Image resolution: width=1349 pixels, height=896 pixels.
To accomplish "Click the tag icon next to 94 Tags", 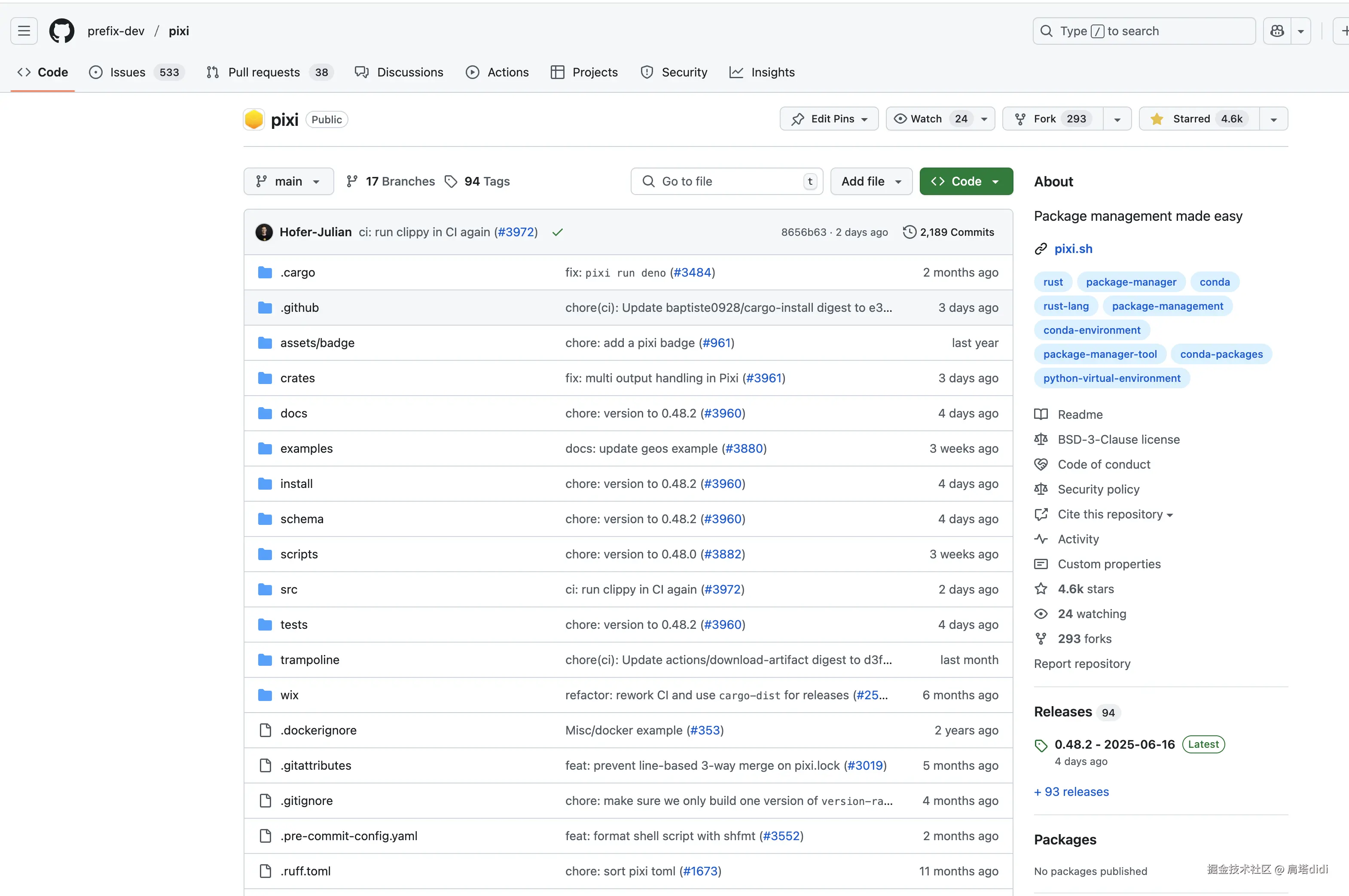I will (452, 182).
